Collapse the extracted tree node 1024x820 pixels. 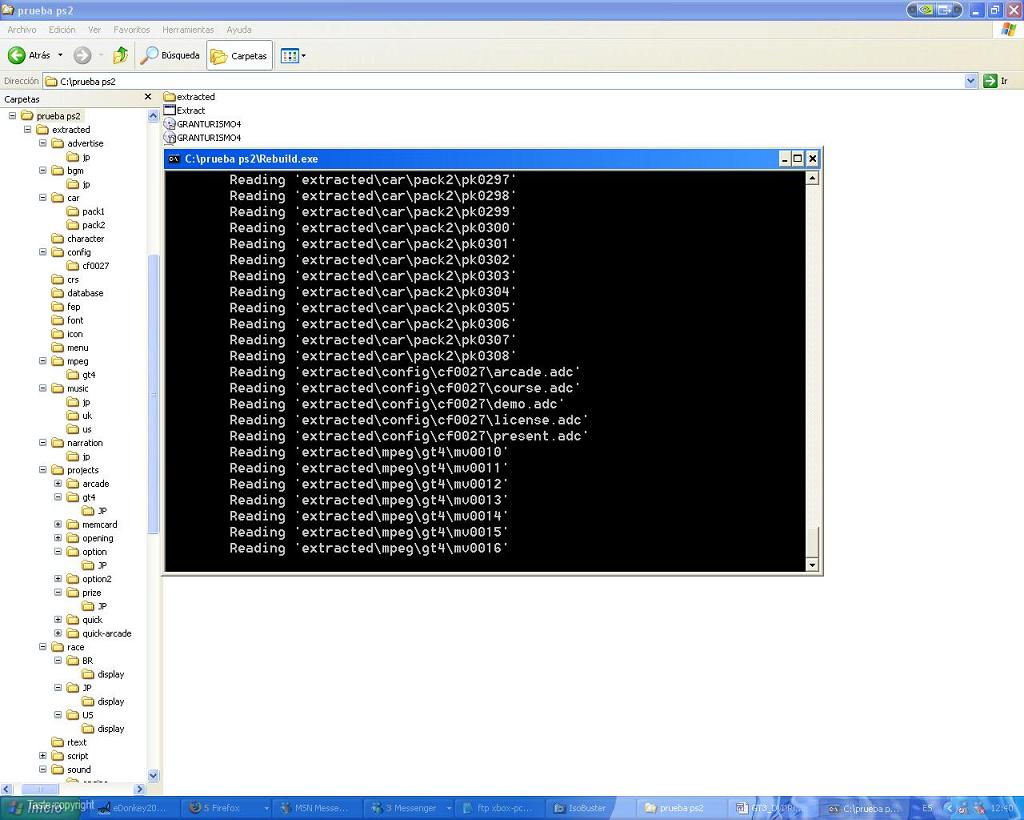point(27,130)
